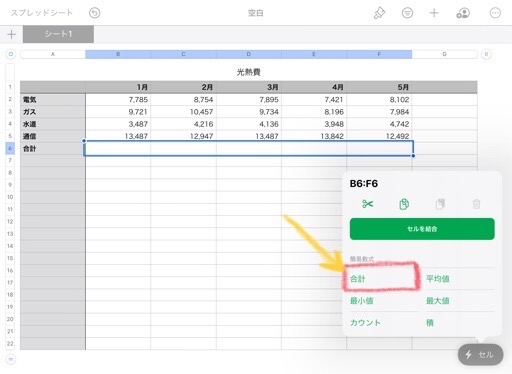The image size is (512, 374).
Task: Select the 合計 label cell in column A
Action: coord(53,148)
